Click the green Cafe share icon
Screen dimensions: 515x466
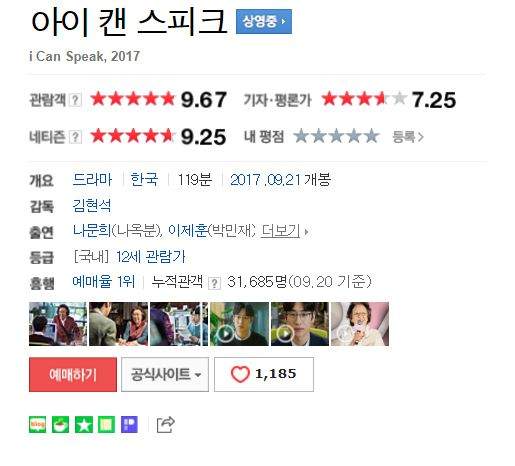[x=60, y=424]
